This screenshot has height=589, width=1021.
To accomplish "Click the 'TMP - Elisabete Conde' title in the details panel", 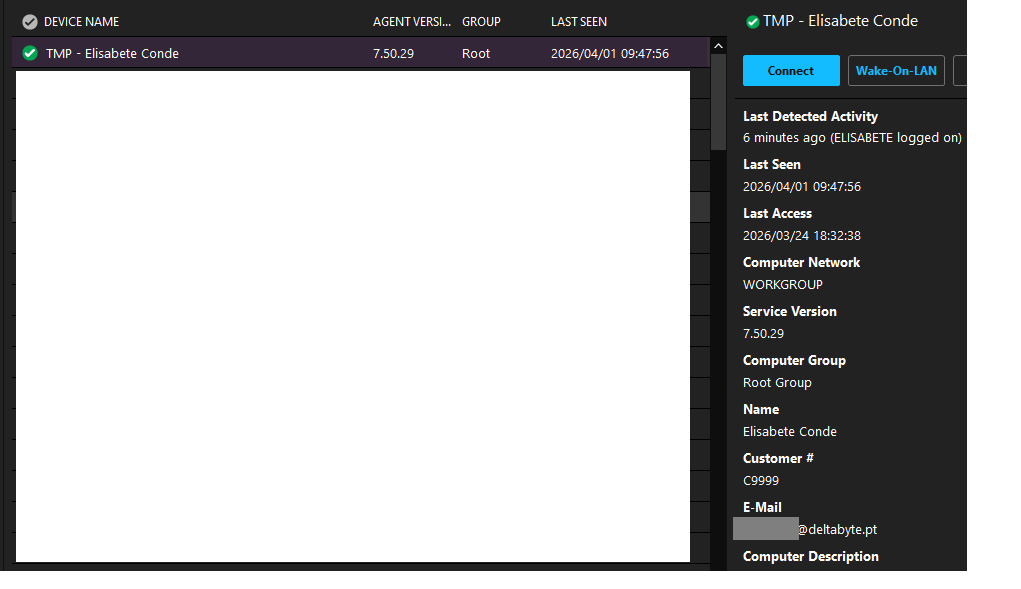I will pos(840,21).
